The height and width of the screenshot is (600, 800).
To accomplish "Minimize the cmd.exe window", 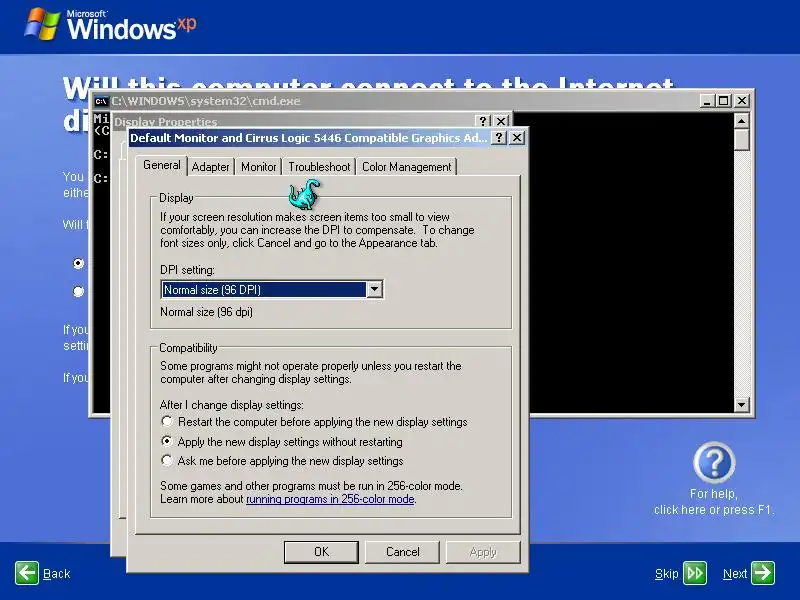I will pyautogui.click(x=706, y=101).
